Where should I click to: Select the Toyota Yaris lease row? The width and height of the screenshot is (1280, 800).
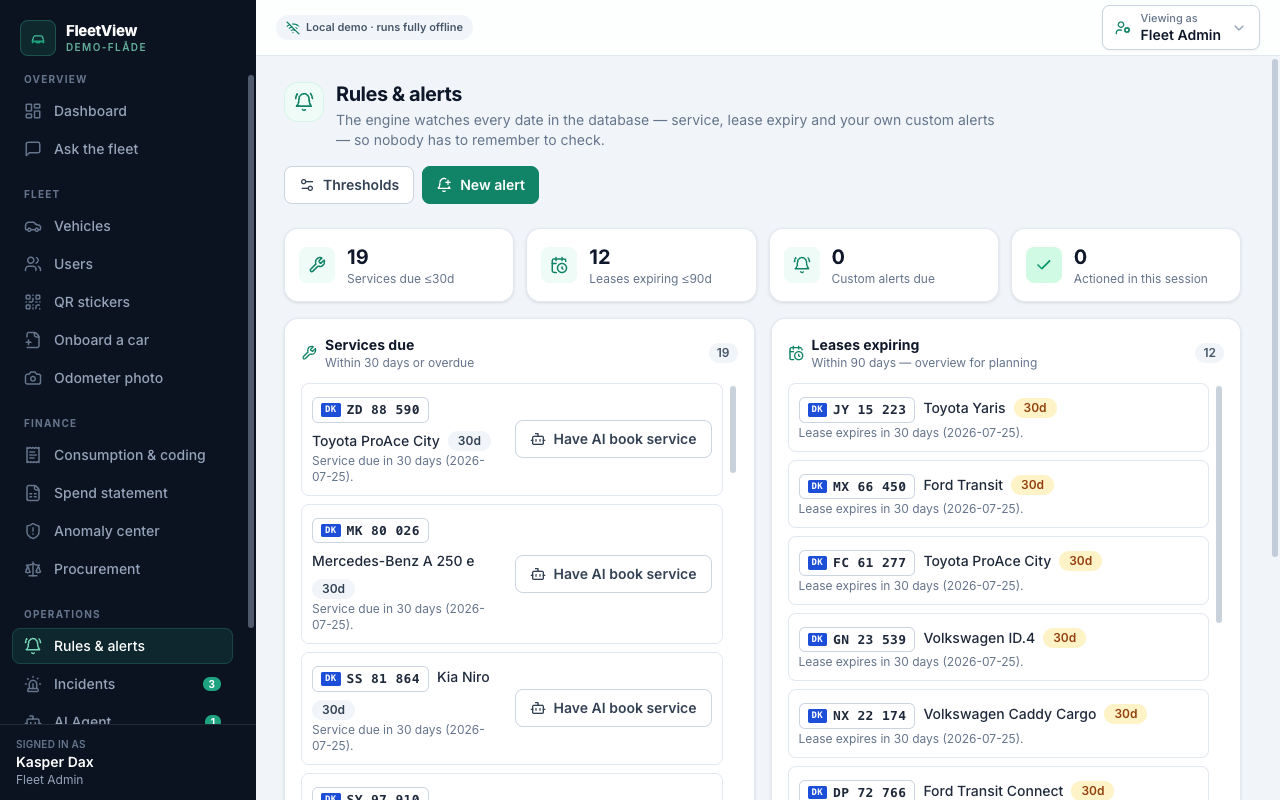[998, 418]
